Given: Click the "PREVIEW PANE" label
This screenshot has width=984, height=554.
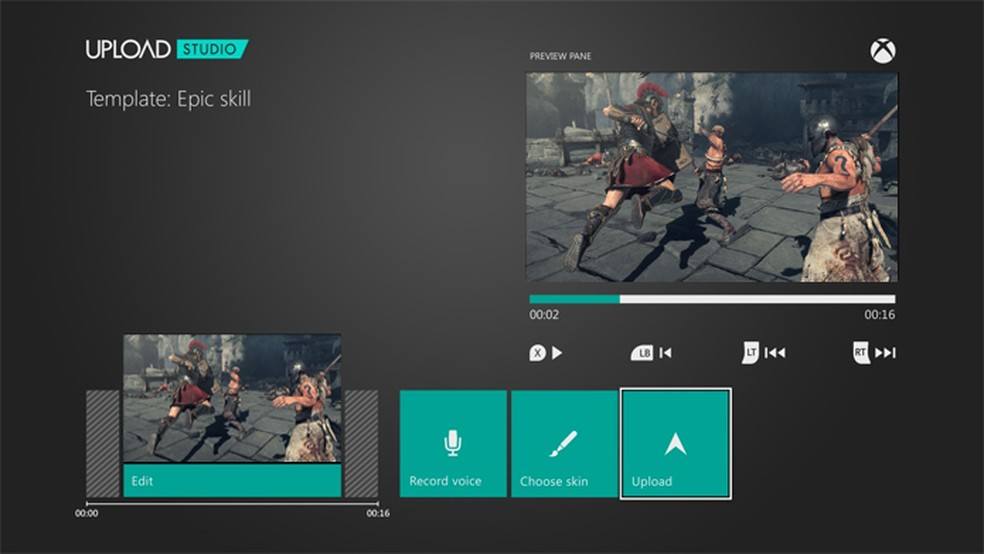Looking at the screenshot, I should click(560, 56).
